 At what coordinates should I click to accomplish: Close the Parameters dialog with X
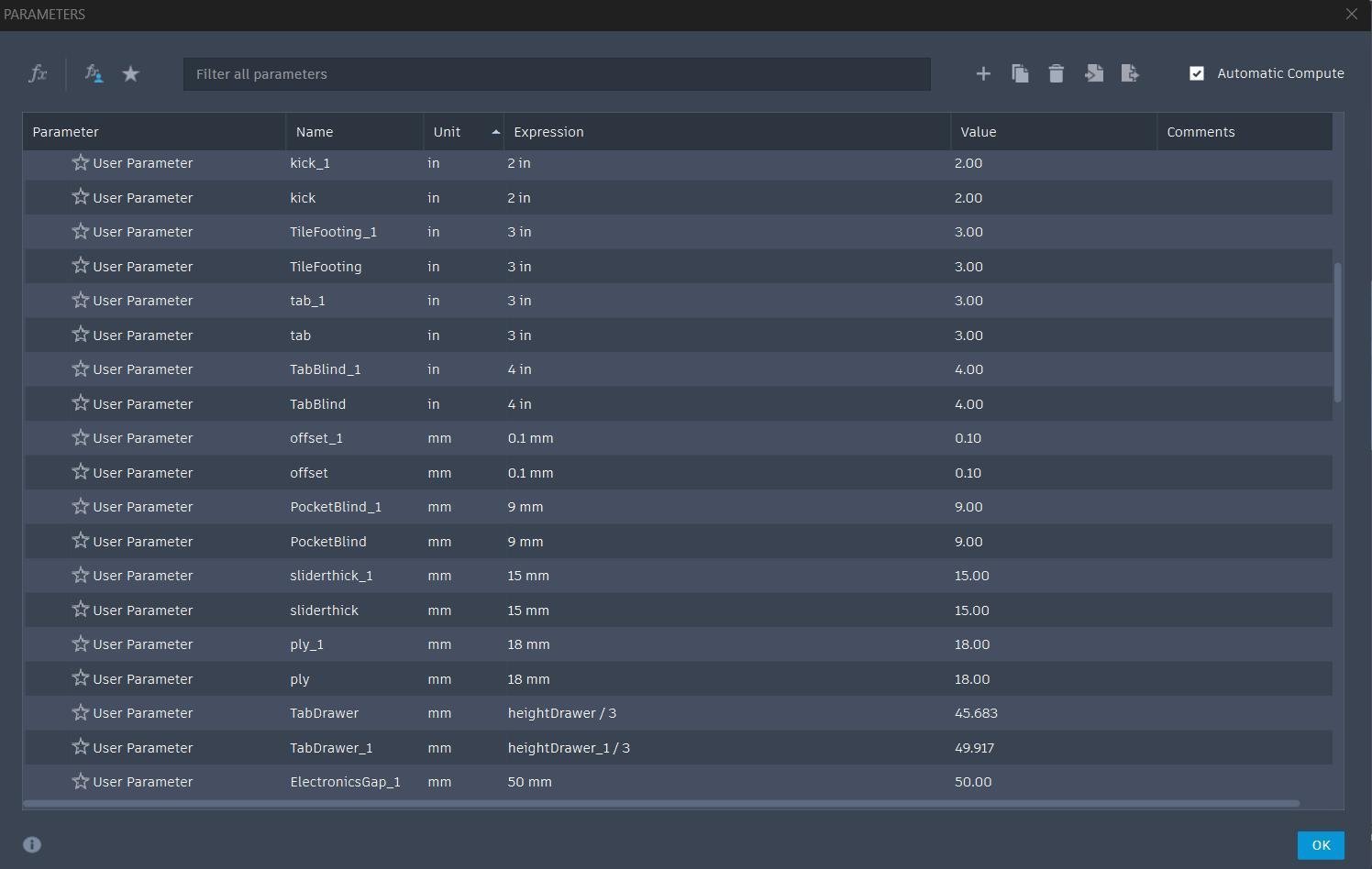(x=1352, y=14)
